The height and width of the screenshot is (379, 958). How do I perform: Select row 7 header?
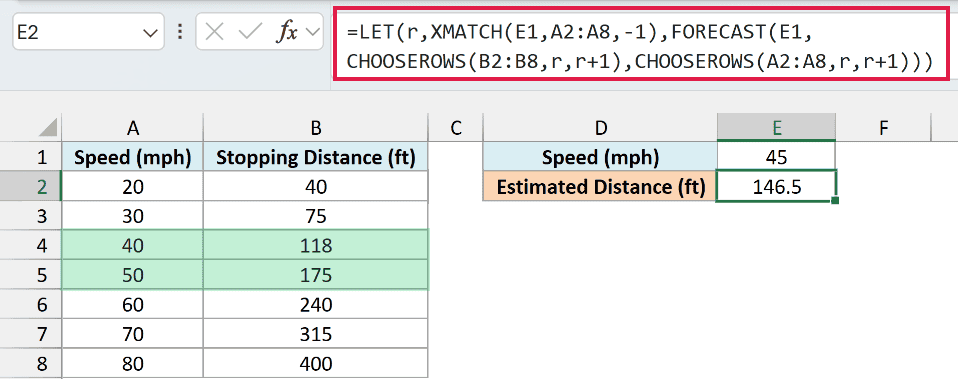click(31, 334)
